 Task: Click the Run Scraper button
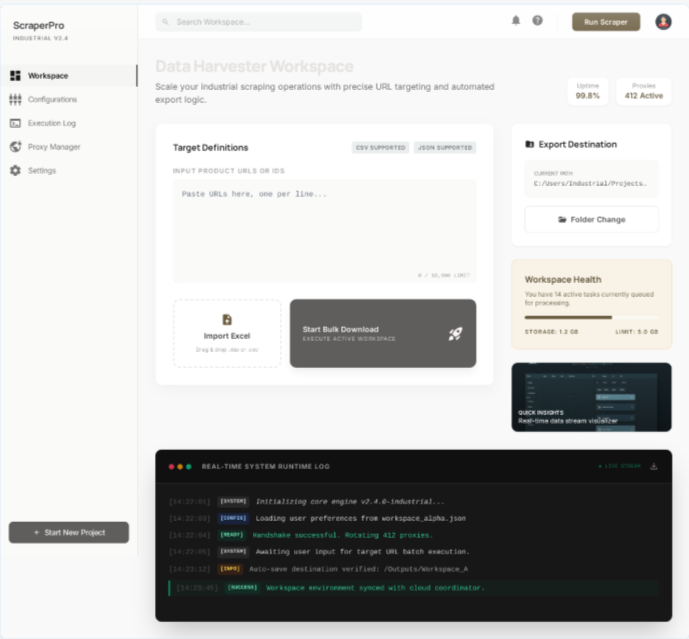(606, 22)
